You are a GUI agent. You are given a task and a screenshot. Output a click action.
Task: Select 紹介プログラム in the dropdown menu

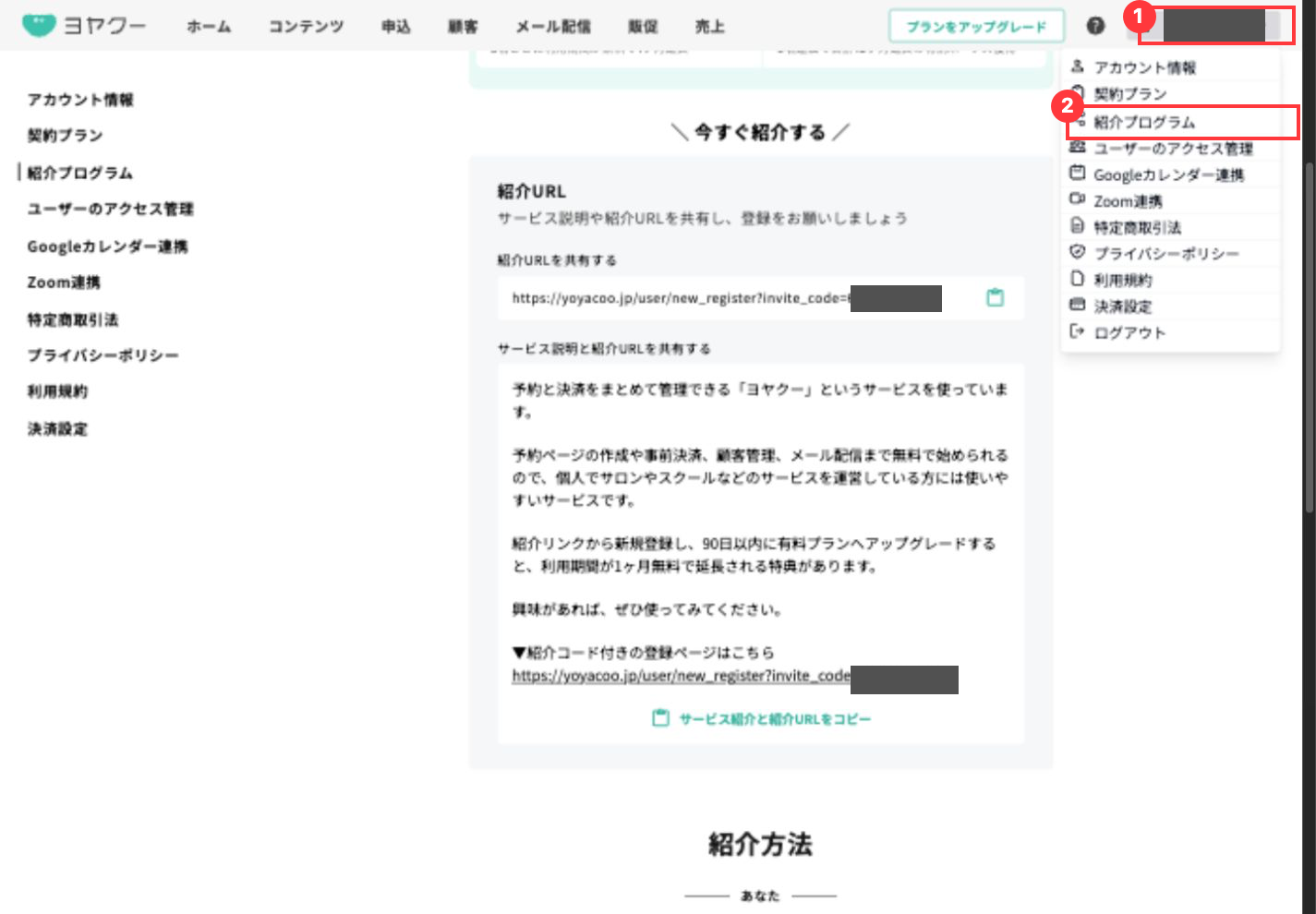click(1144, 122)
